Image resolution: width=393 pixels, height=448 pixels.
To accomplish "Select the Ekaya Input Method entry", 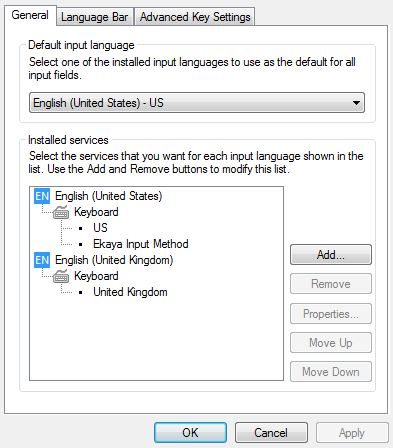I will [x=141, y=244].
